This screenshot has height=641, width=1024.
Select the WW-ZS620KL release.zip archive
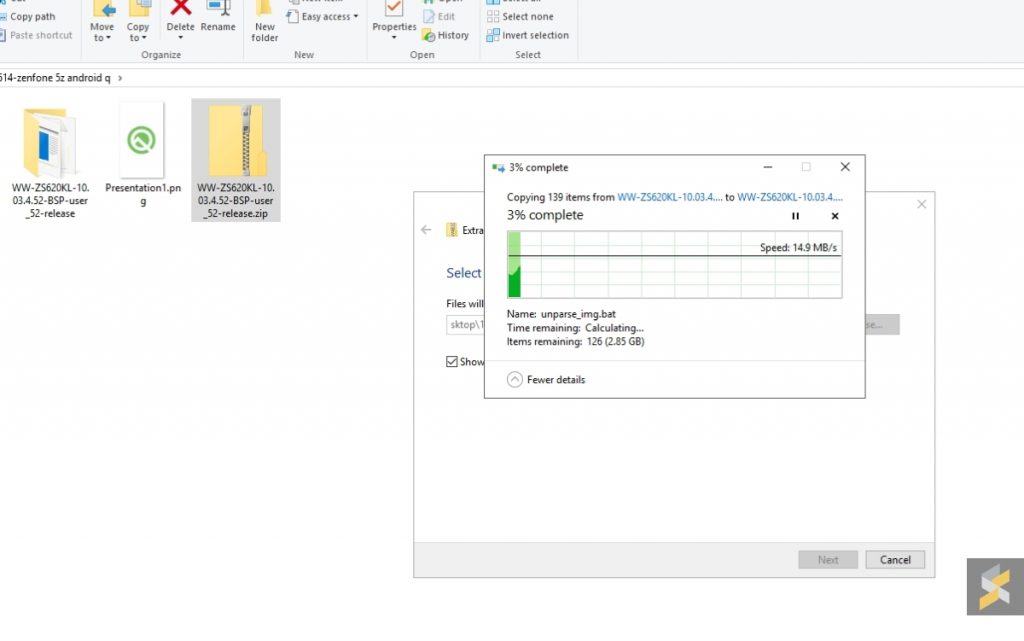click(236, 161)
